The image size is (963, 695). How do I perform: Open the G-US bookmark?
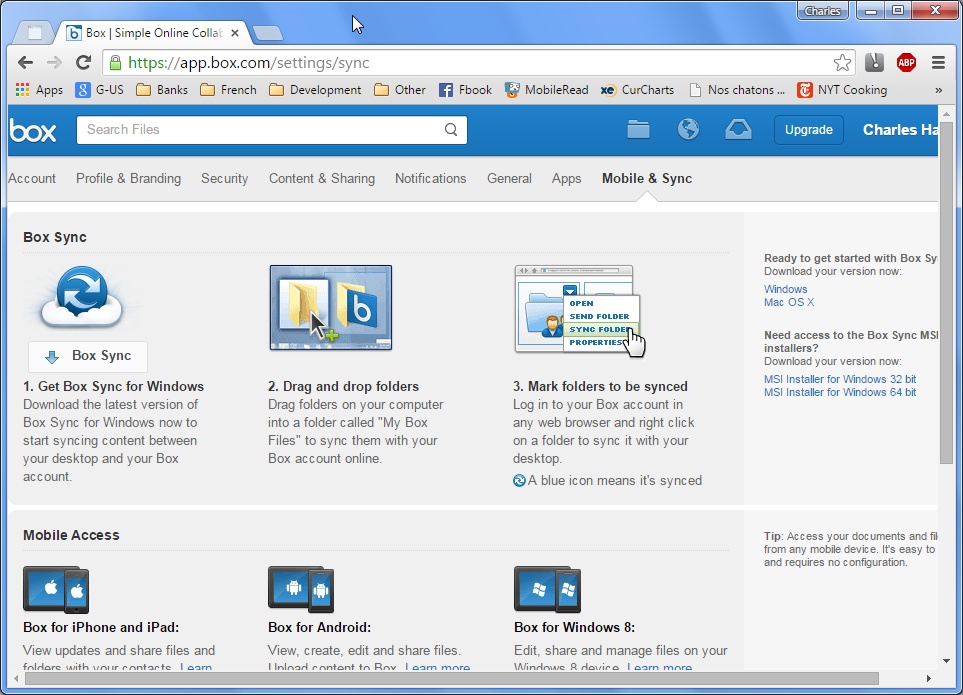[x=100, y=90]
